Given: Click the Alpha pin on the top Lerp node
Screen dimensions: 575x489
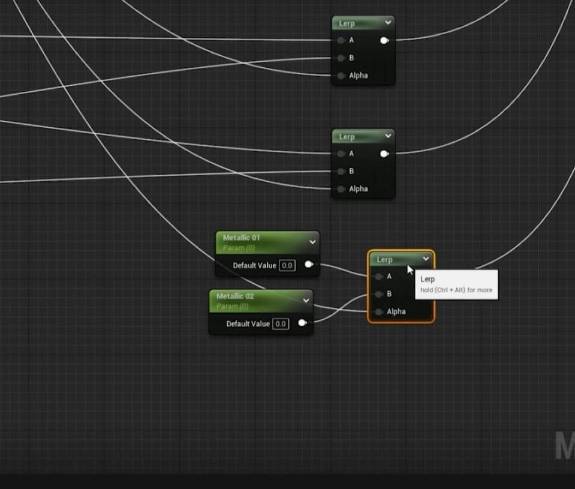Looking at the screenshot, I should pos(341,76).
